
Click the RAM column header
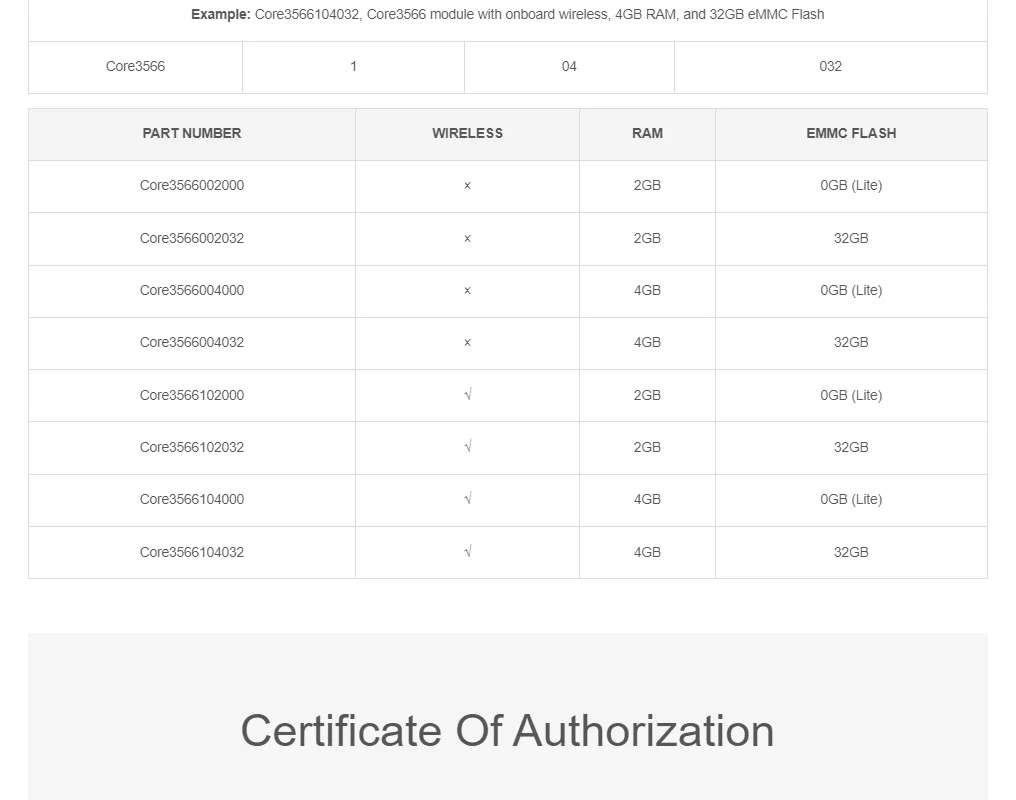[647, 133]
